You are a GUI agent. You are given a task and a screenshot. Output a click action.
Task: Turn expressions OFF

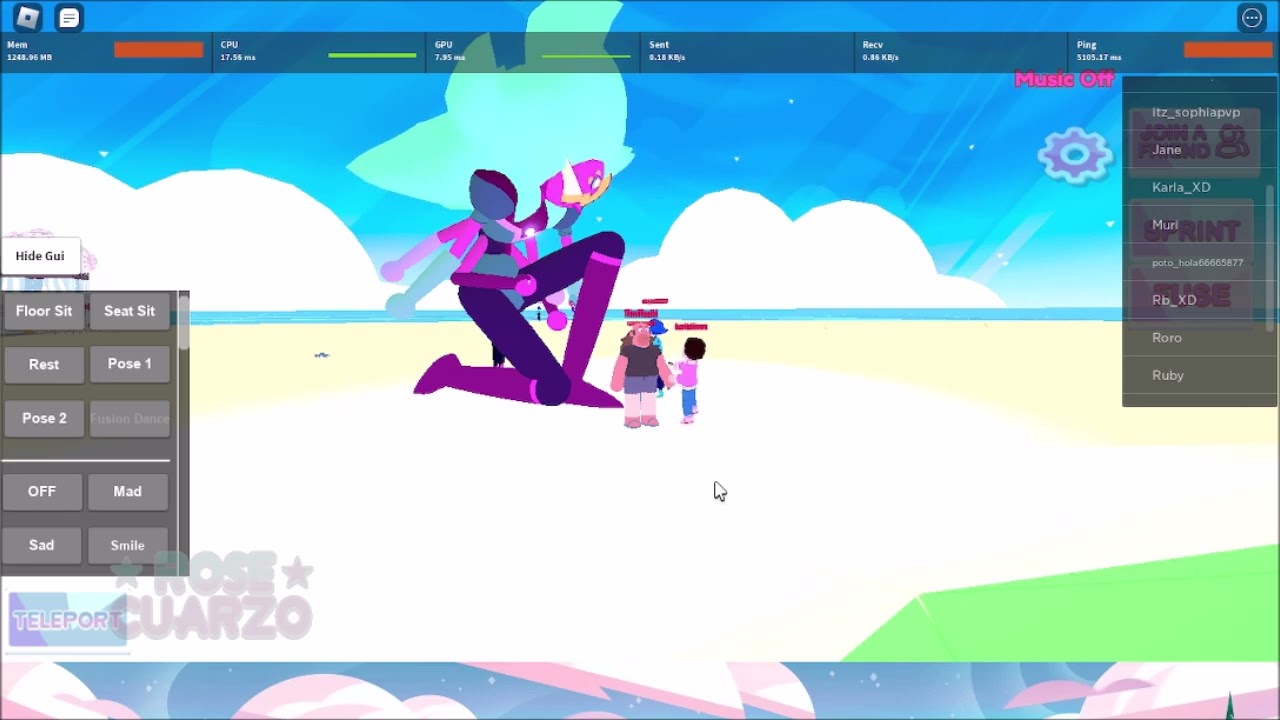42,491
